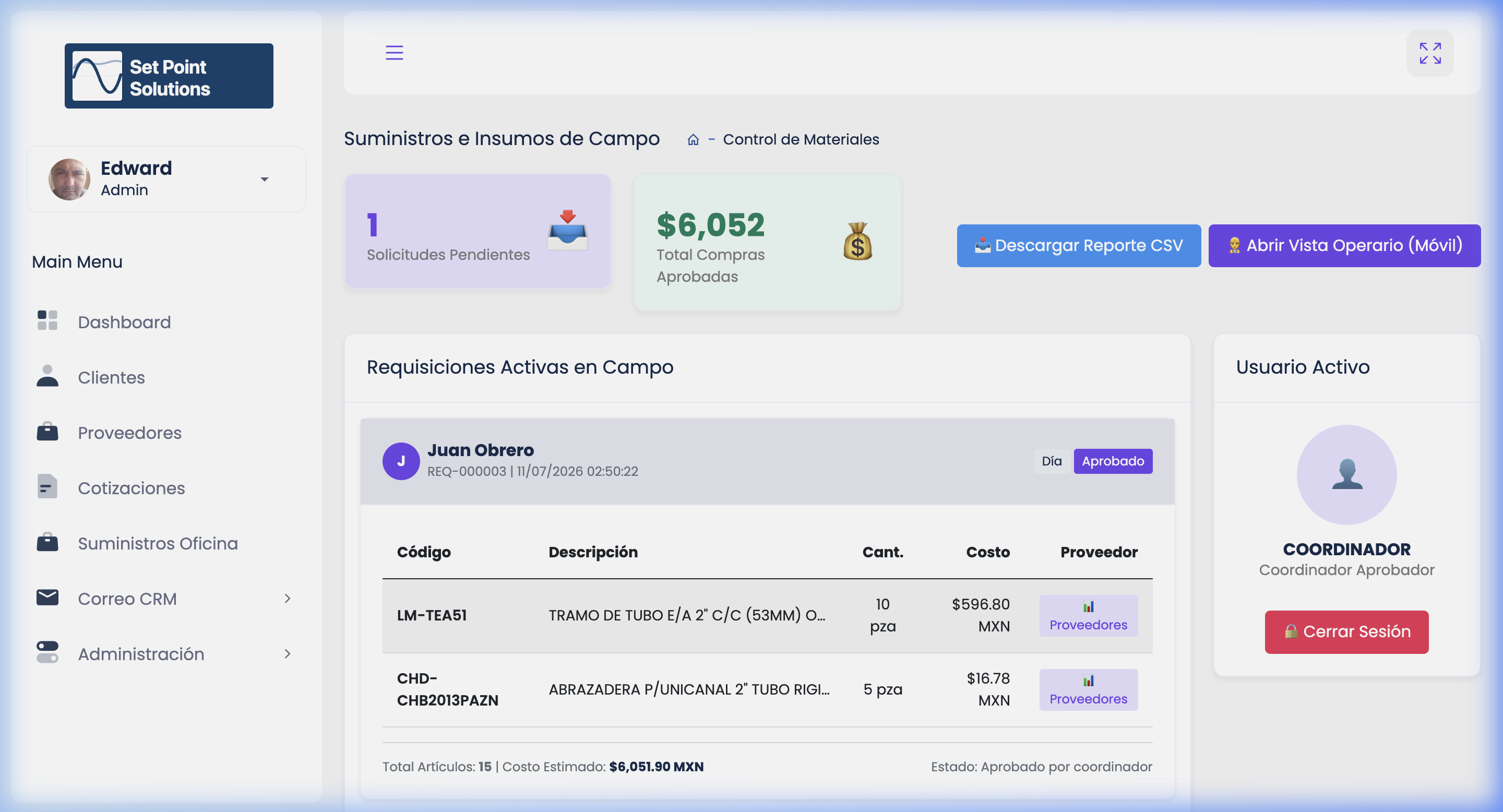Open Suministros Oficina menu item
The width and height of the screenshot is (1503, 812).
tap(158, 544)
